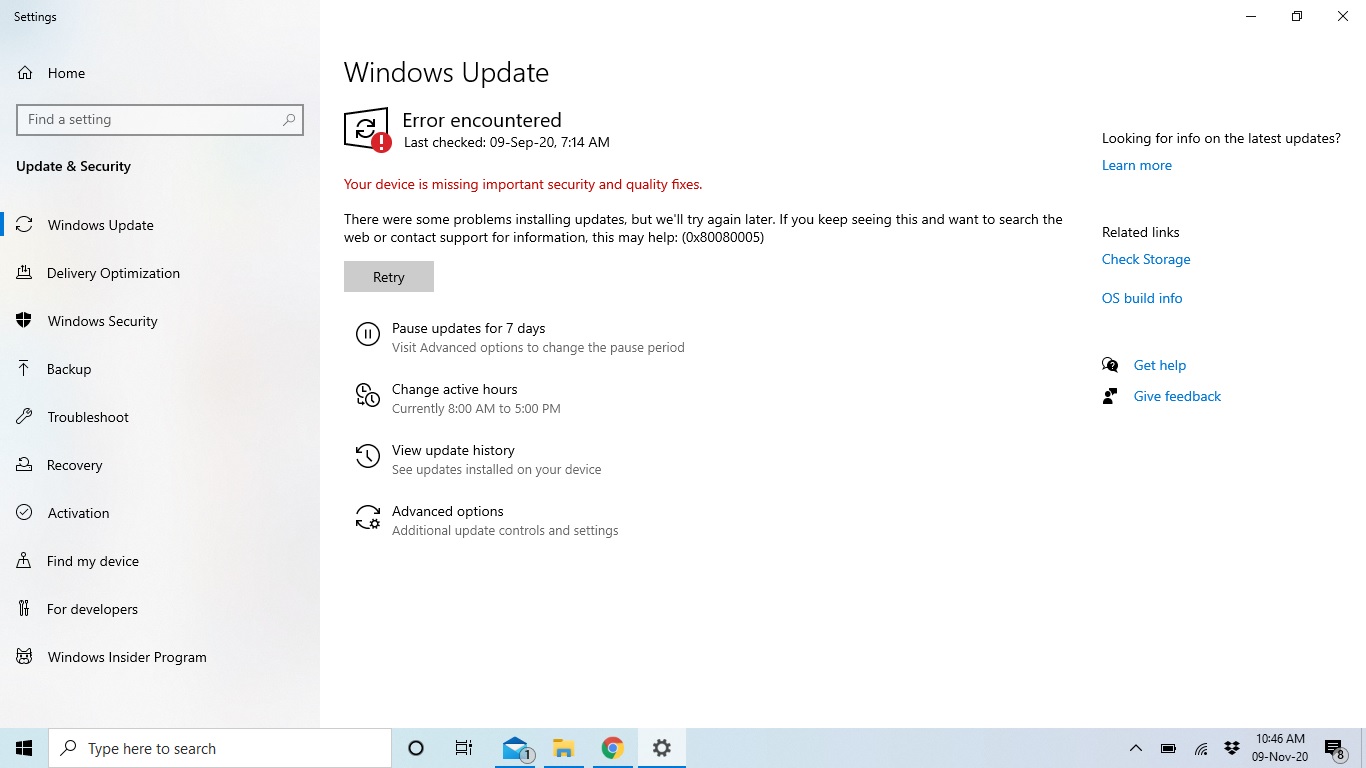
Task: Open Advanced options
Action: (x=448, y=511)
